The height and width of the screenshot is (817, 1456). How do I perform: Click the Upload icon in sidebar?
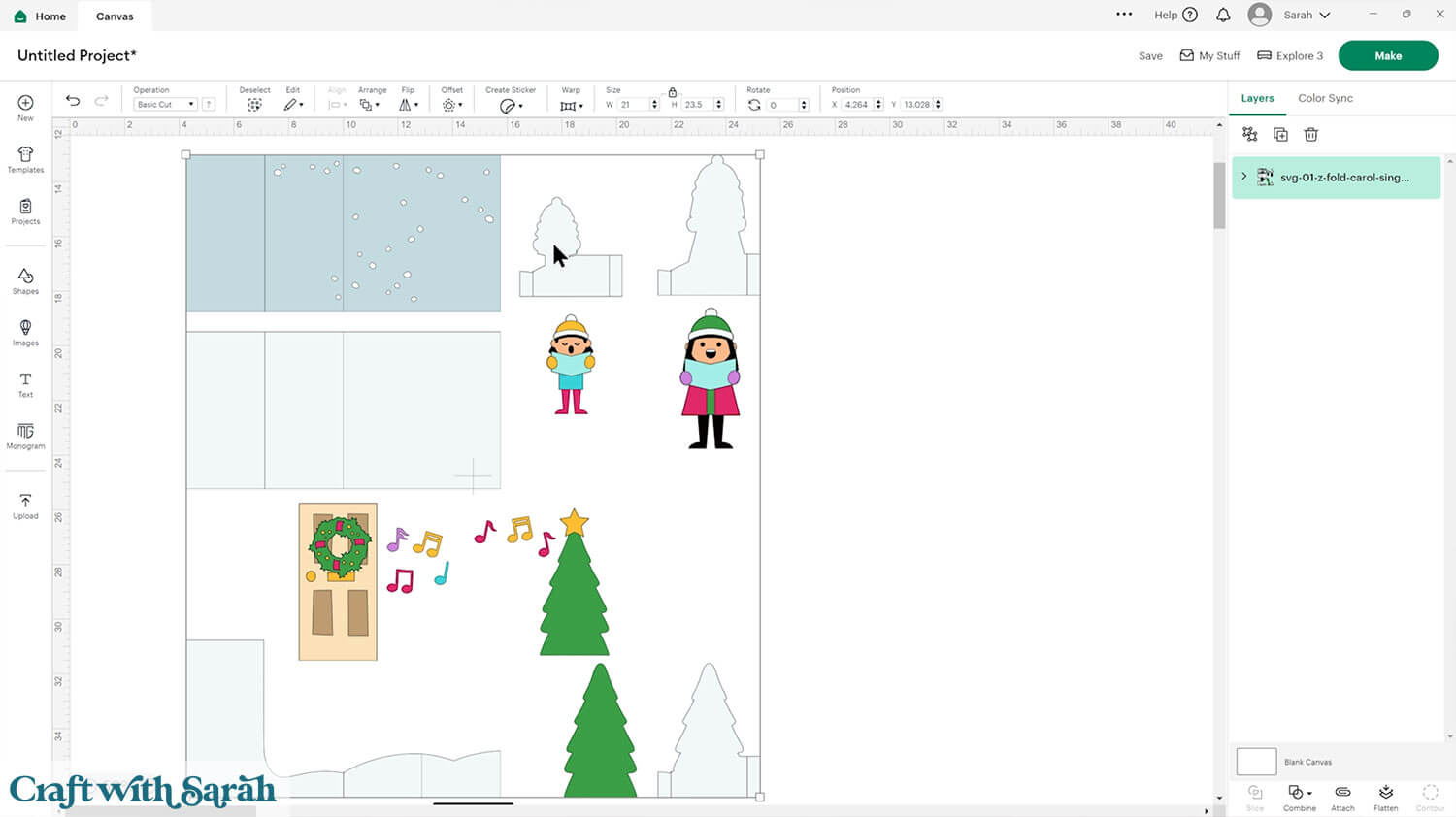[25, 506]
